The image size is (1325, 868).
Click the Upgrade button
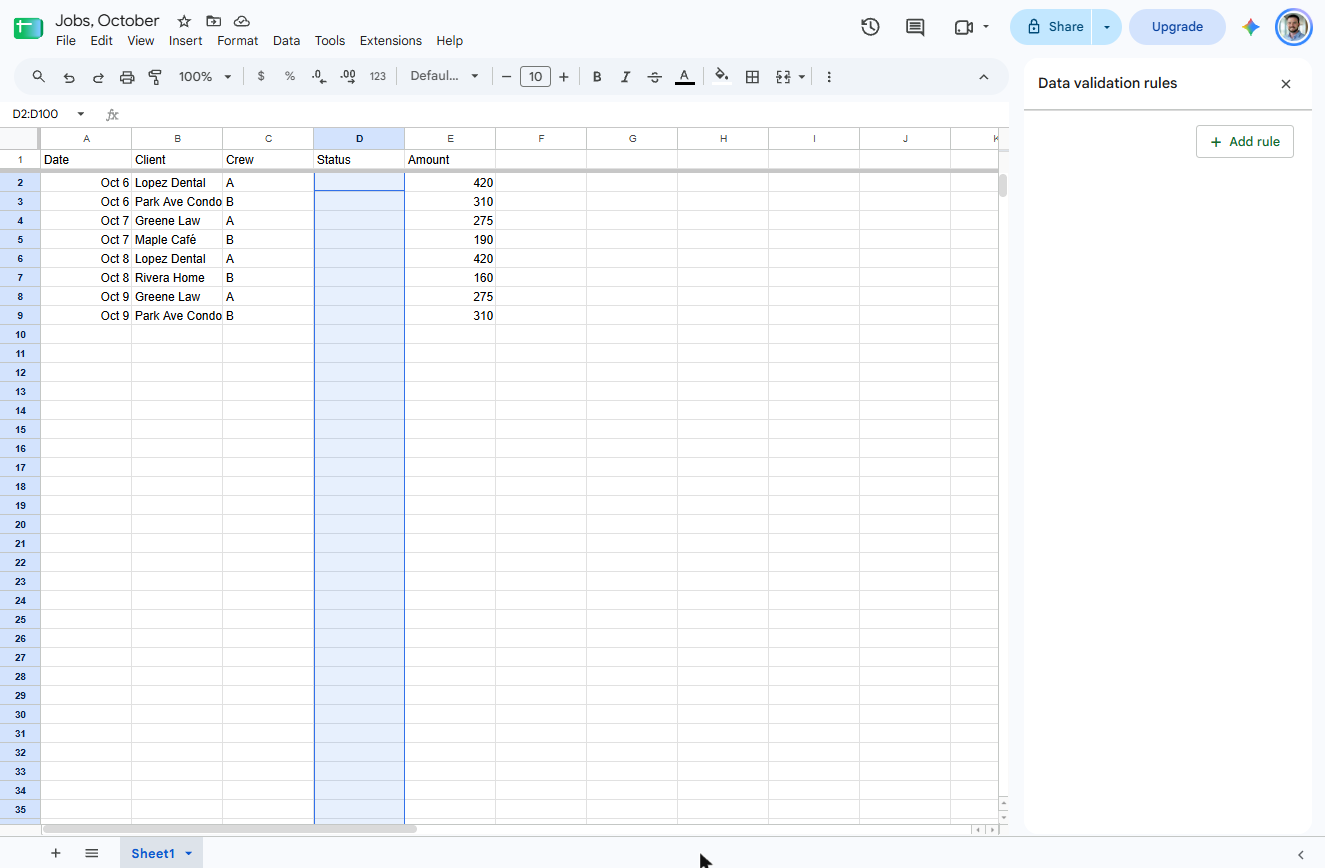[1177, 27]
